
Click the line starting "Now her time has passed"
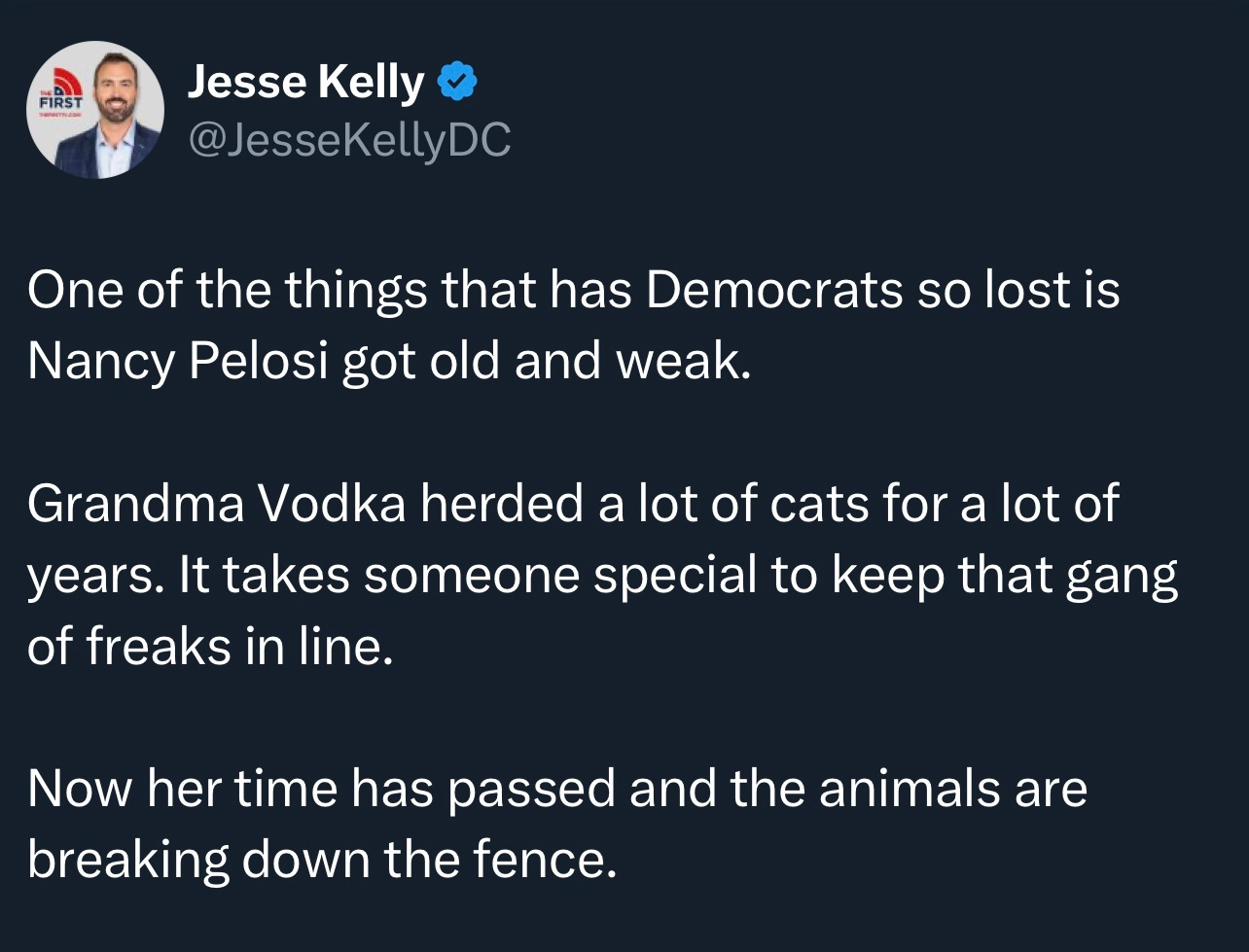click(x=557, y=789)
